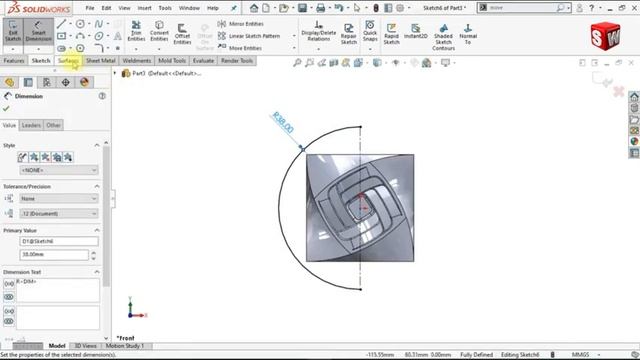This screenshot has height=360, width=640.
Task: Click Zoom to Fit icon
Action: [x=297, y=63]
